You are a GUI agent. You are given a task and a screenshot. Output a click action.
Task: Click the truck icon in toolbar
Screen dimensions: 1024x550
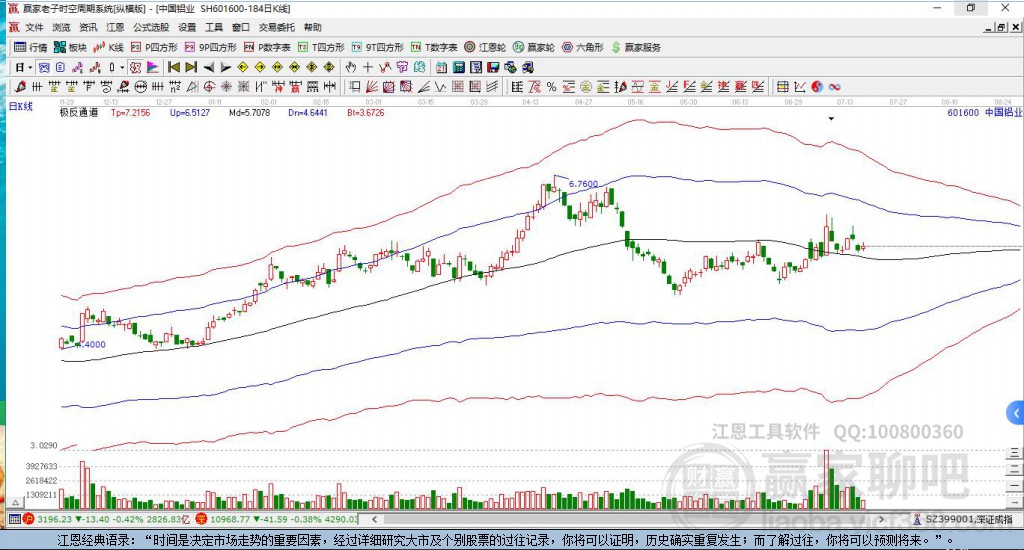[x=528, y=67]
